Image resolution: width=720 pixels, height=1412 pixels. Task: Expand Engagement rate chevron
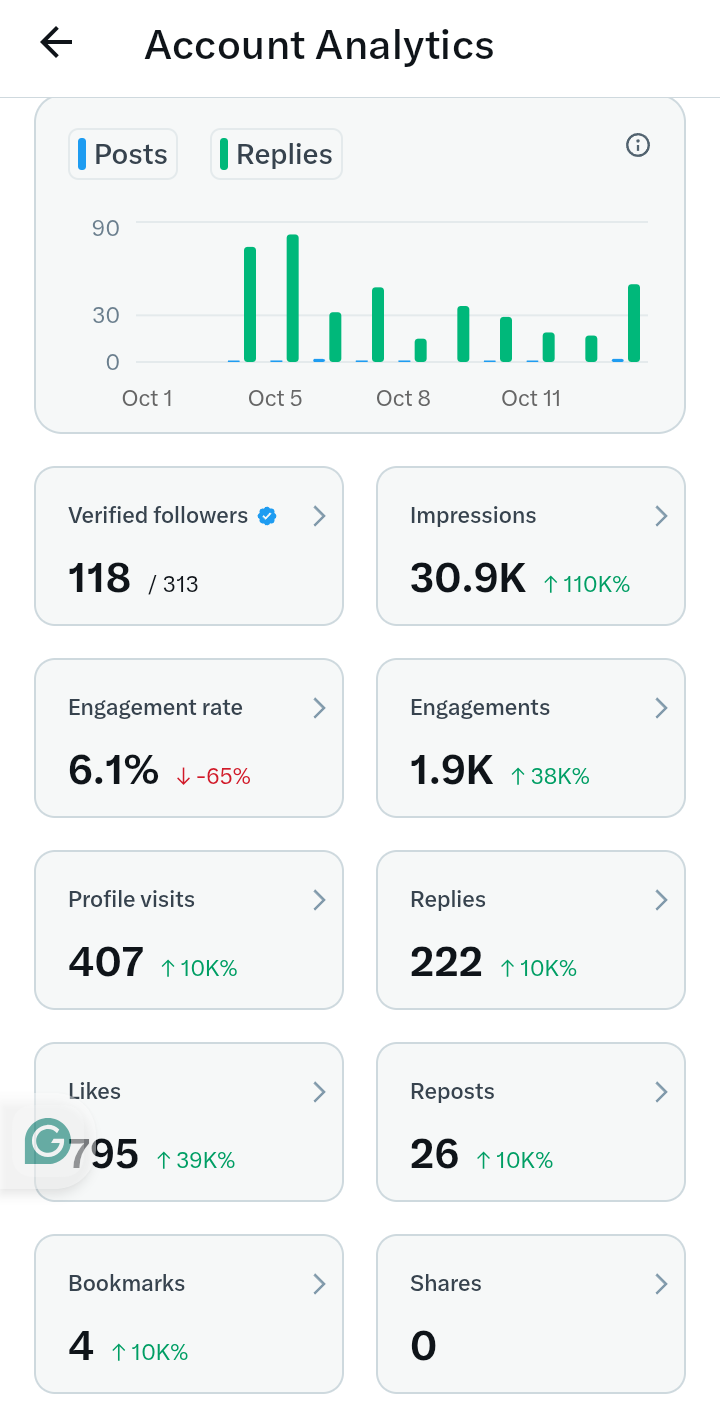[x=319, y=708]
